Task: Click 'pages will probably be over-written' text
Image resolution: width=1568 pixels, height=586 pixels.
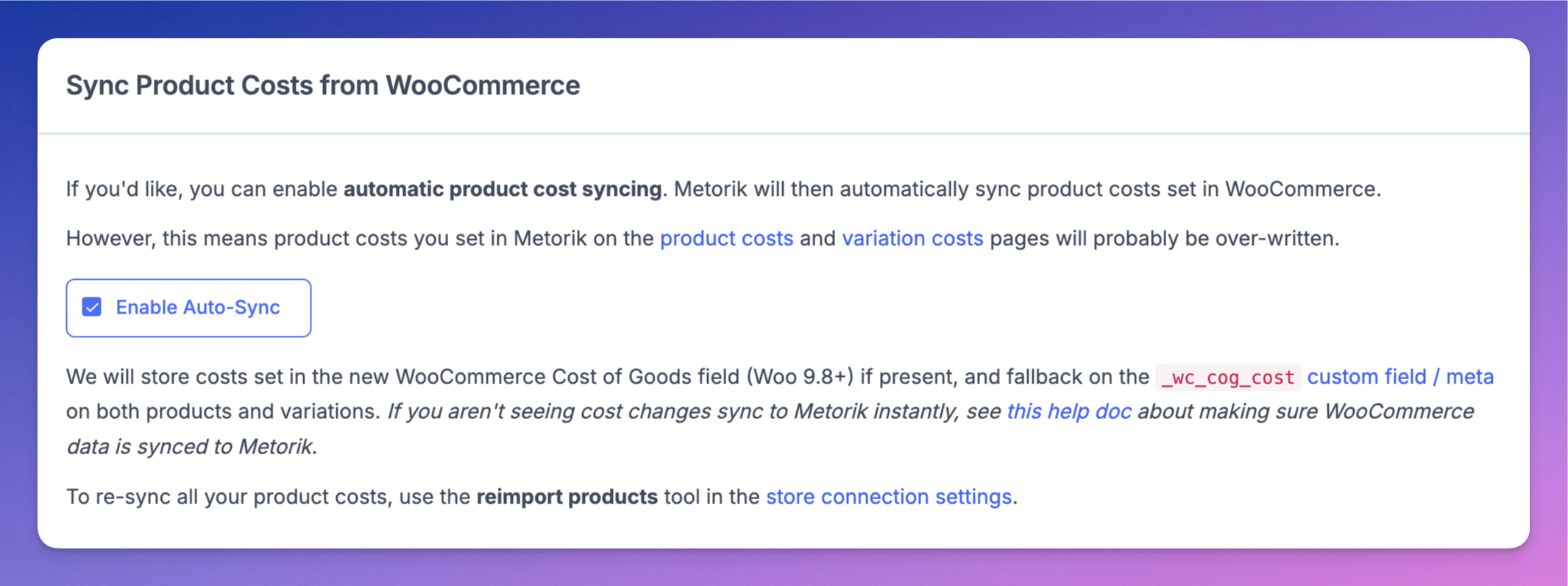Action: (1164, 239)
